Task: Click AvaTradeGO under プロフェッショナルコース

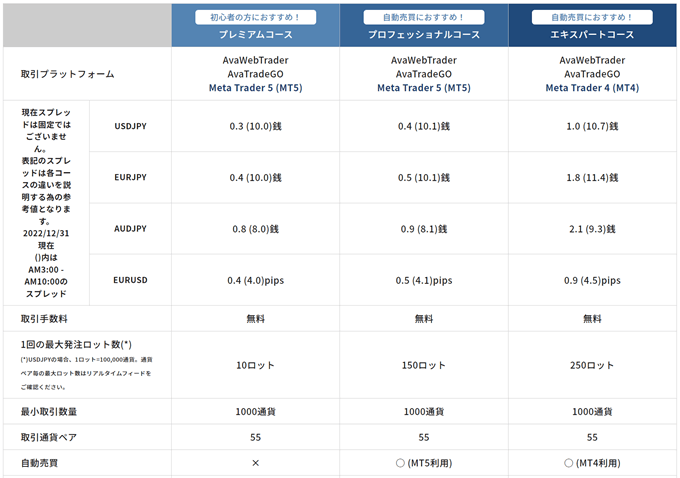Action: point(424,74)
